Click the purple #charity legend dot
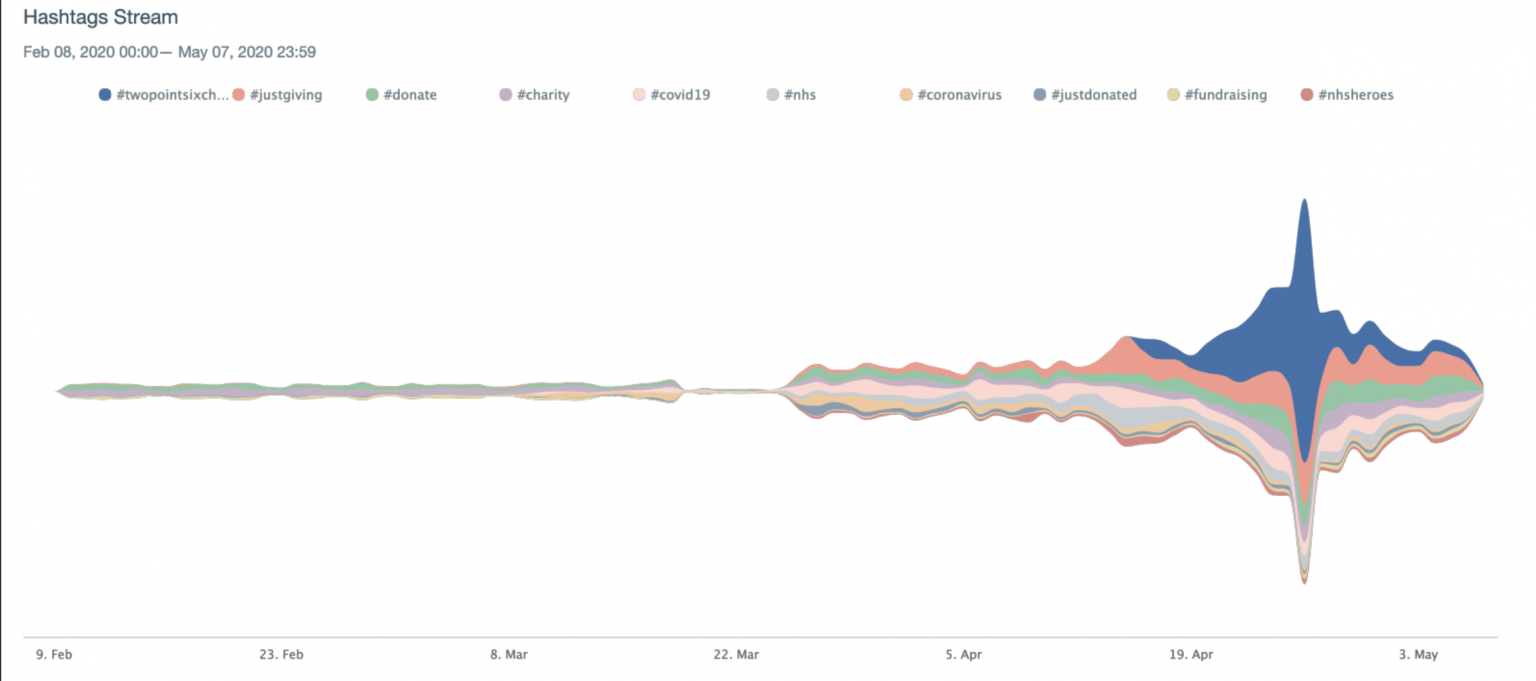 coord(506,95)
